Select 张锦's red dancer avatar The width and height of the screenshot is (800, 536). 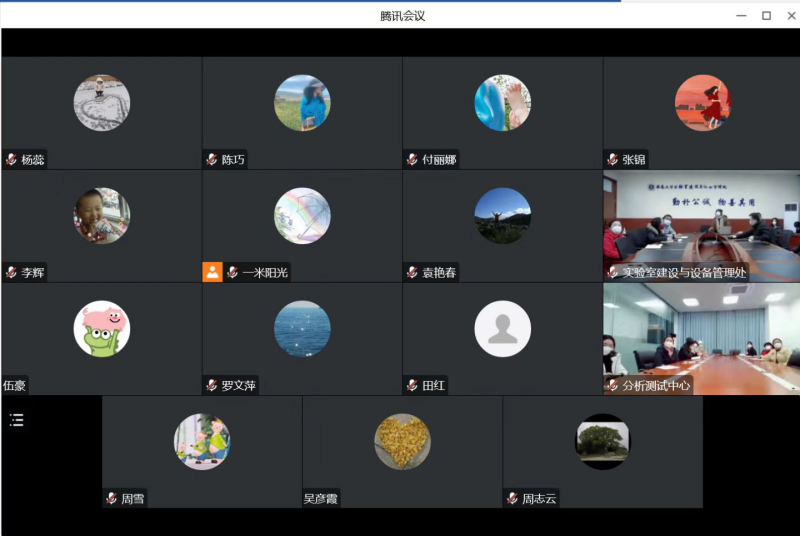pyautogui.click(x=703, y=103)
